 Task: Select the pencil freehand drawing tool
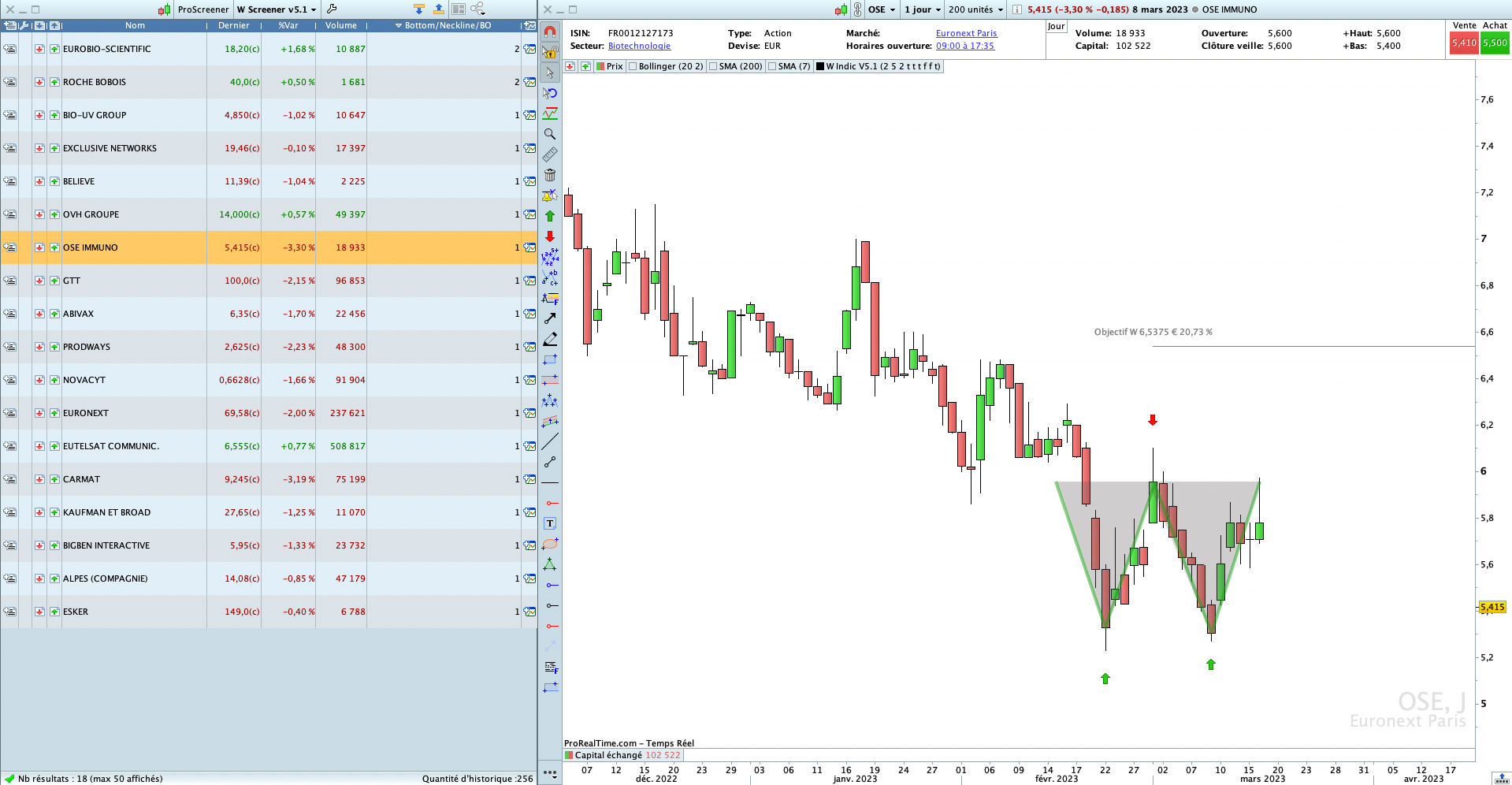(550, 339)
